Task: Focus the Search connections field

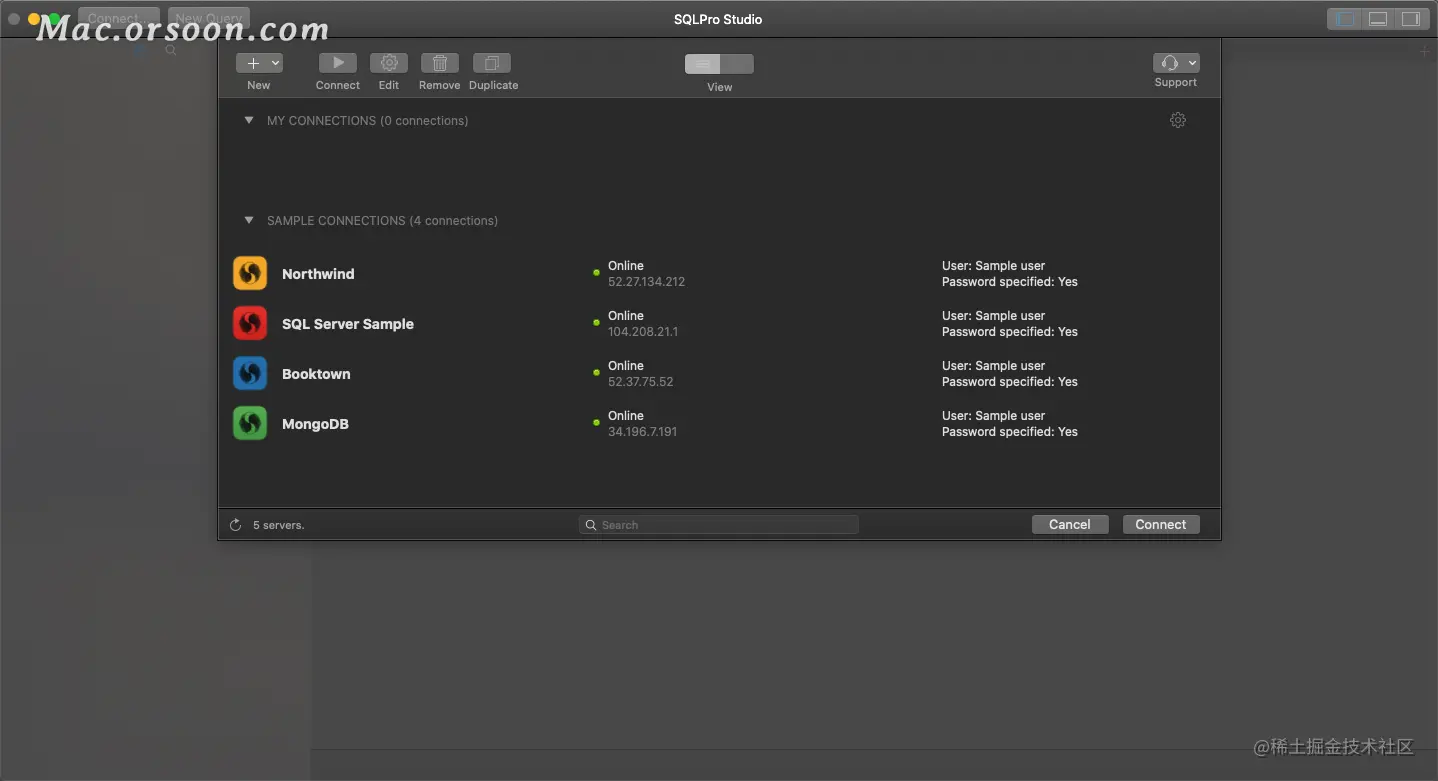Action: pos(718,525)
